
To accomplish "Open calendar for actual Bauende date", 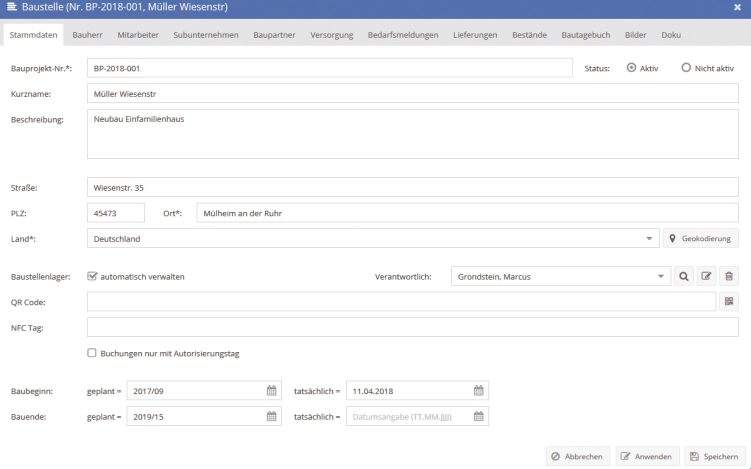I will tap(479, 416).
